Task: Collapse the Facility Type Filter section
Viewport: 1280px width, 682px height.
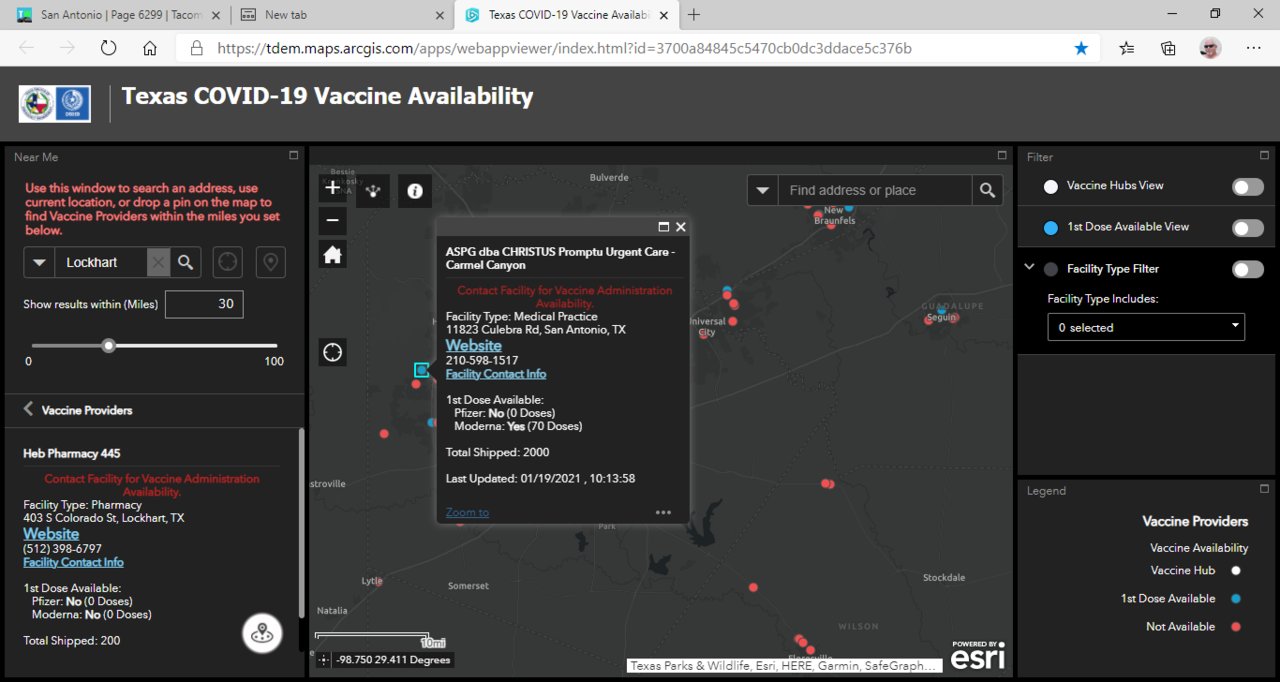Action: tap(1029, 268)
